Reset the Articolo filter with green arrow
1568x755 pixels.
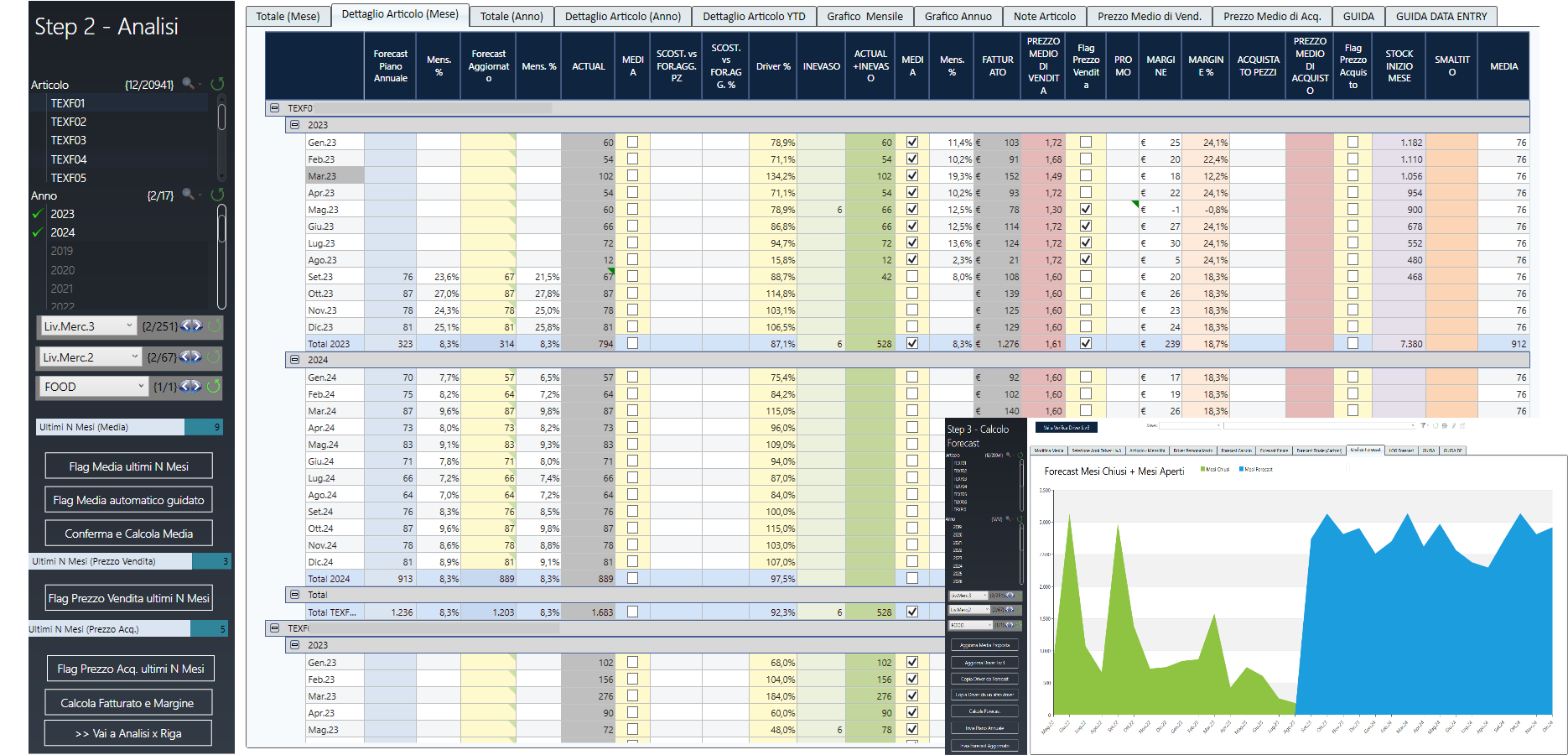pyautogui.click(x=217, y=83)
